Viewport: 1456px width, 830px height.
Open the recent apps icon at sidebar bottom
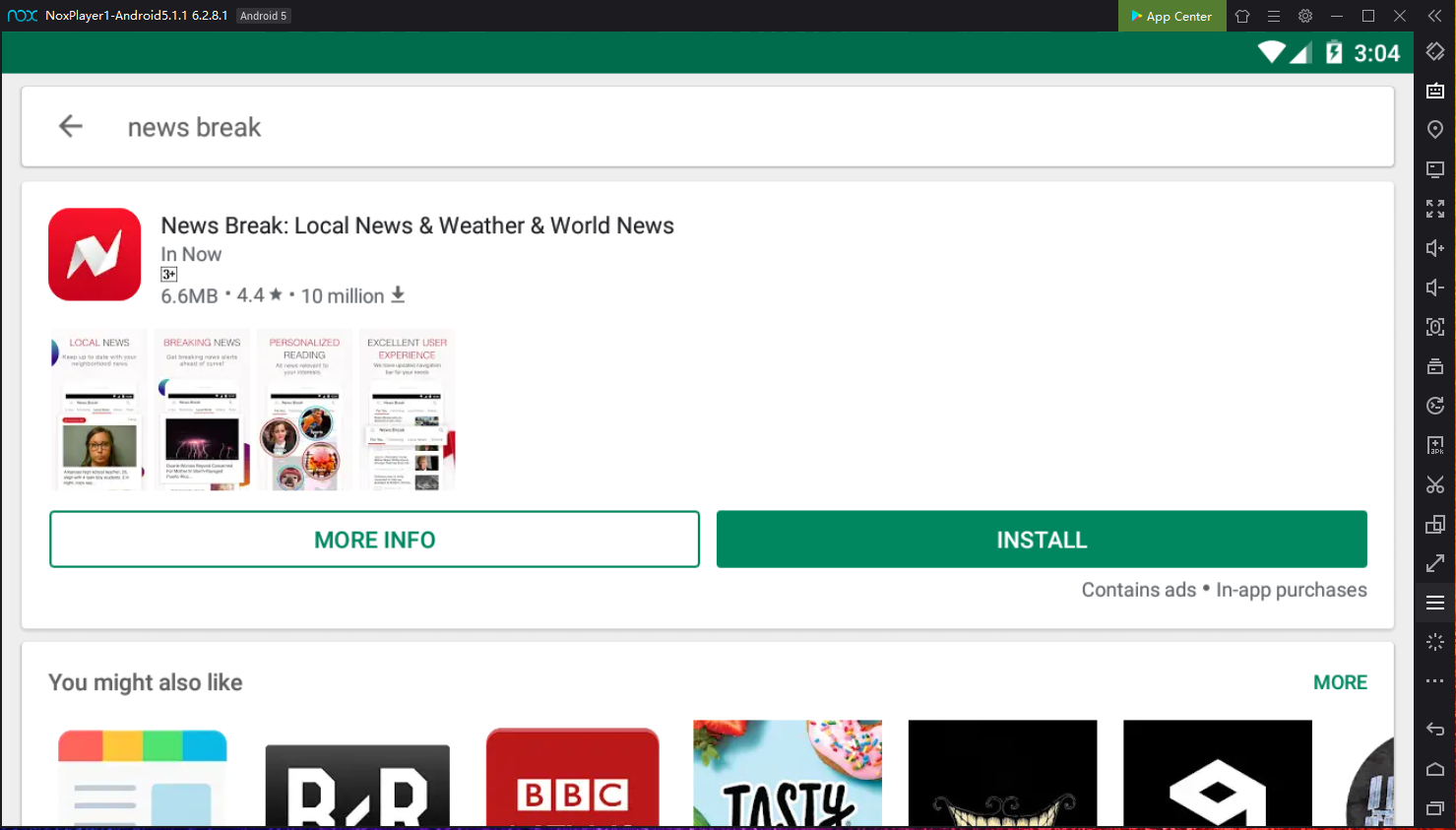point(1434,807)
